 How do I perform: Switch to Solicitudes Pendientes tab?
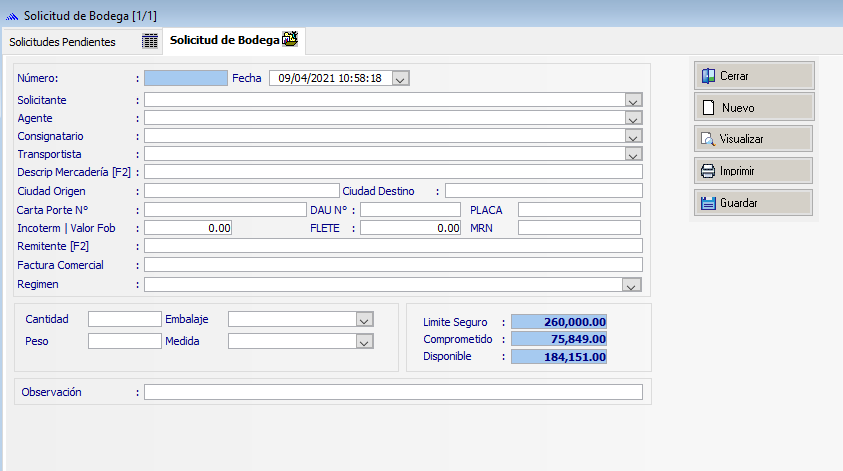[62, 42]
